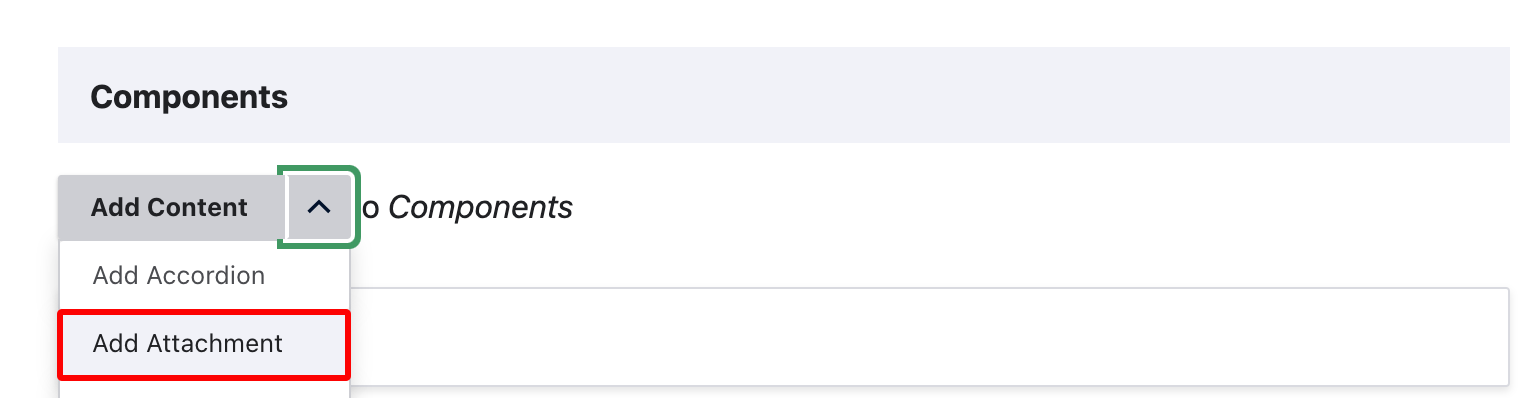This screenshot has width=1526, height=398.
Task: Click the Components section heading
Action: [x=189, y=97]
